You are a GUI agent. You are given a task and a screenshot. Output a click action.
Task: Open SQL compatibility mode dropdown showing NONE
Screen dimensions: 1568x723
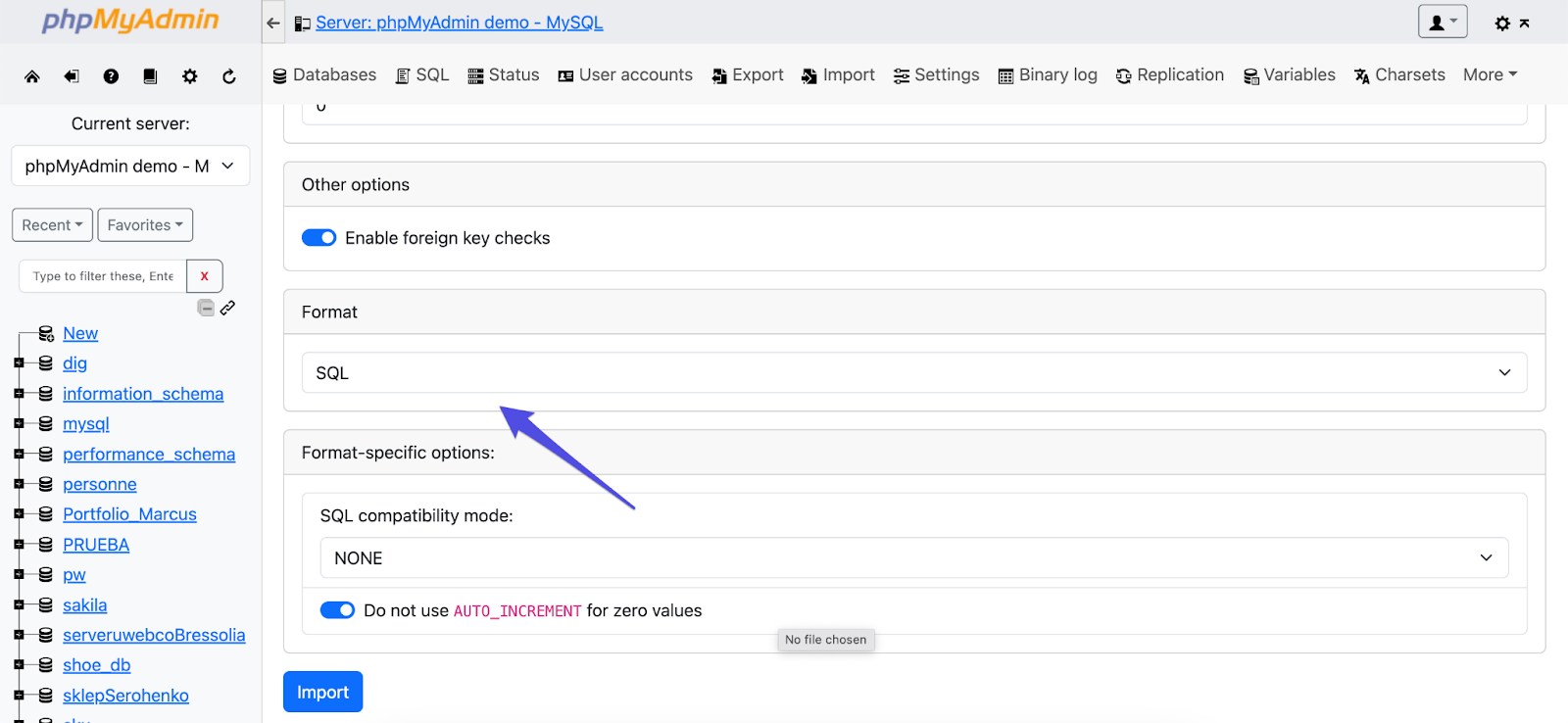pos(914,557)
